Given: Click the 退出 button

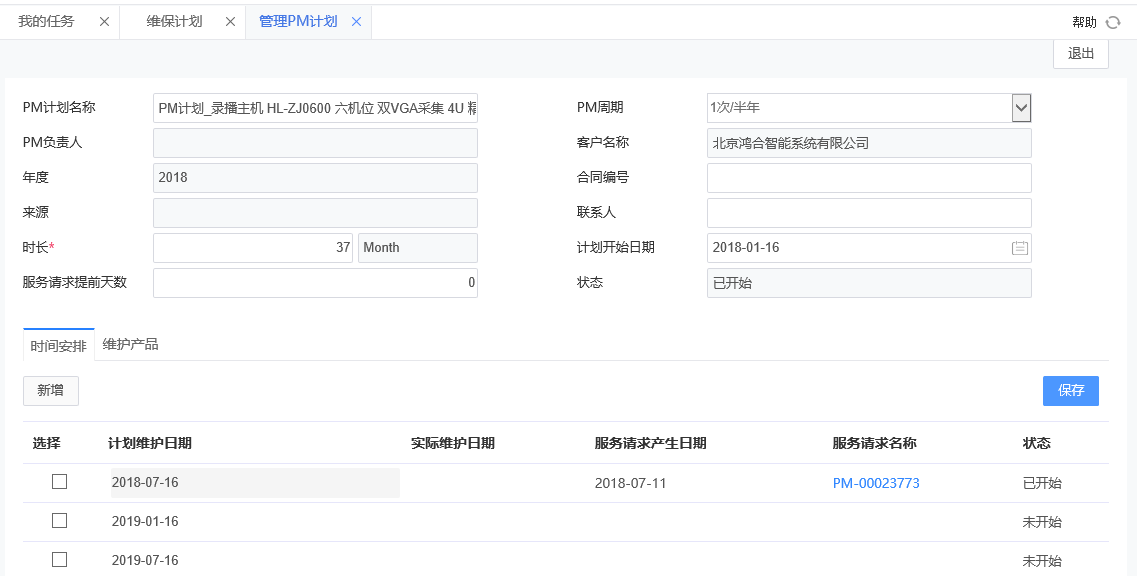Looking at the screenshot, I should [1080, 54].
